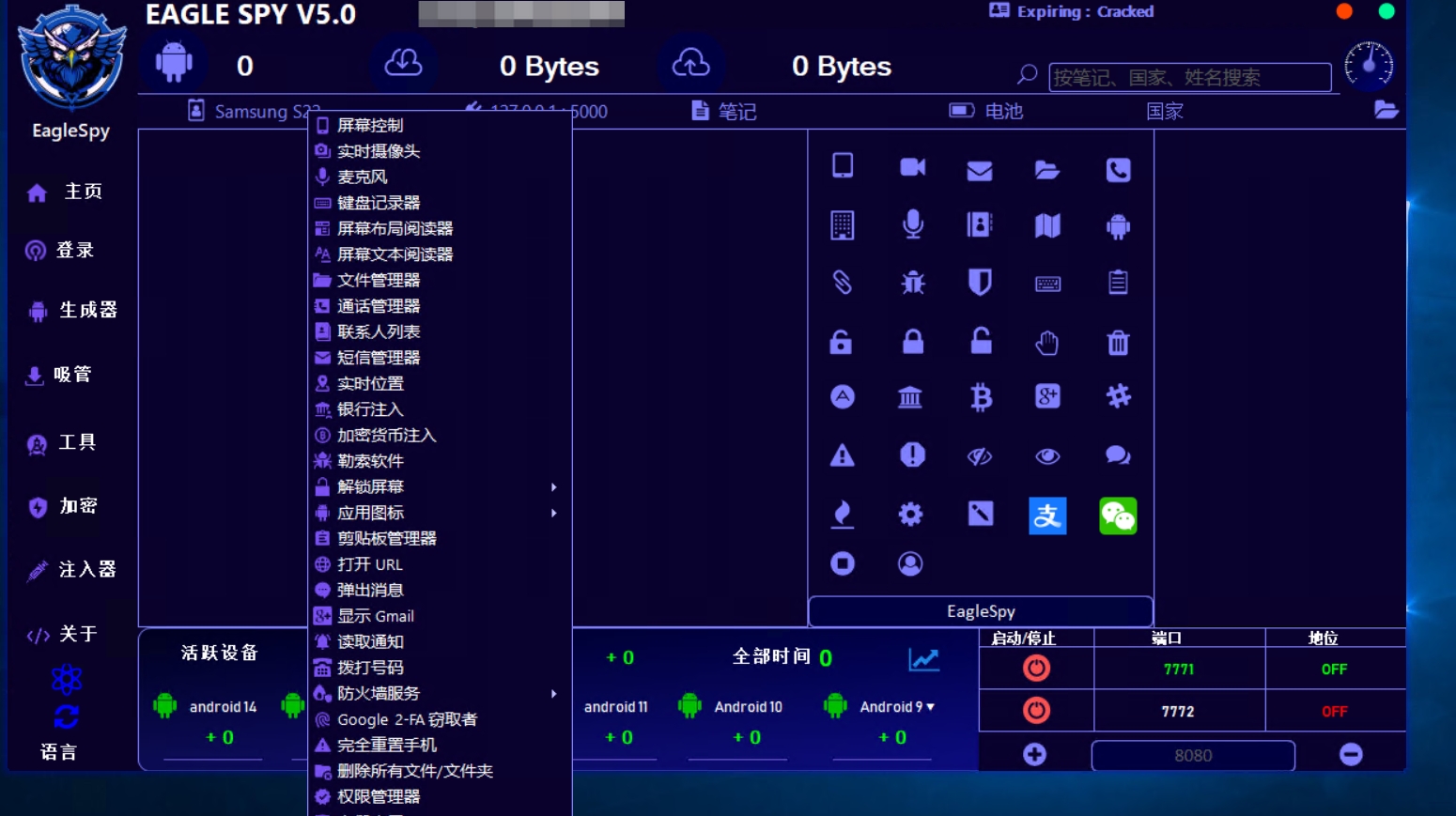This screenshot has height=816, width=1456.
Task: Click the video camera icon in grid
Action: [x=912, y=167]
